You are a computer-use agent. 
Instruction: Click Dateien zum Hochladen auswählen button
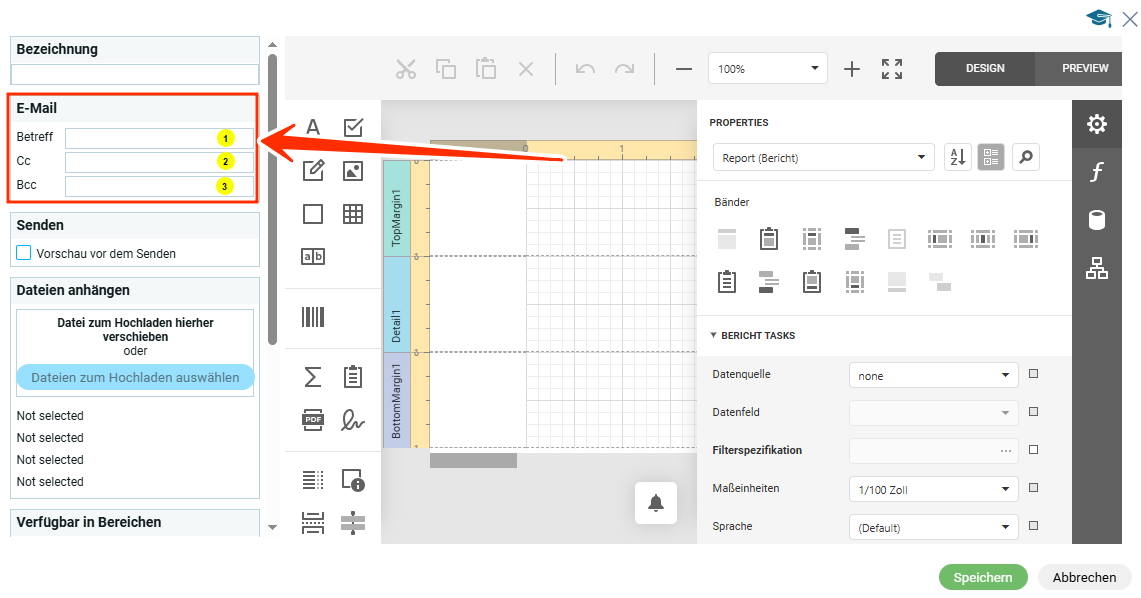click(x=135, y=377)
